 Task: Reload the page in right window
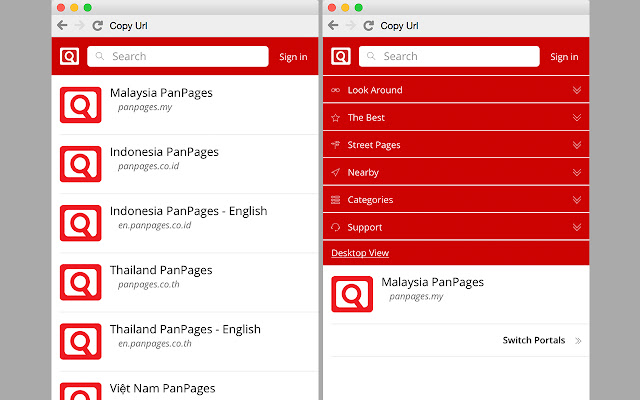pyautogui.click(x=368, y=26)
